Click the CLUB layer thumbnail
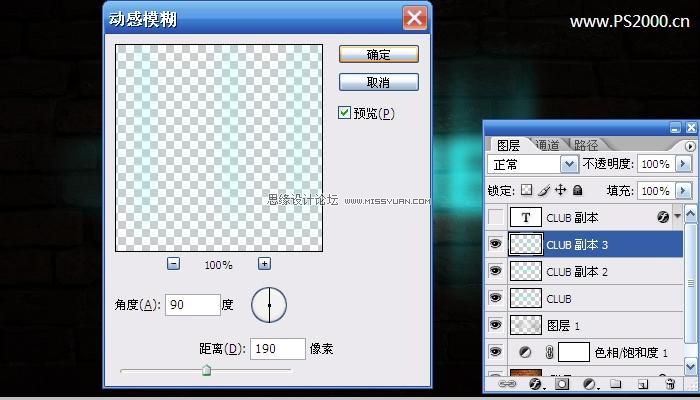Screen dimensions: 700x400 525,298
